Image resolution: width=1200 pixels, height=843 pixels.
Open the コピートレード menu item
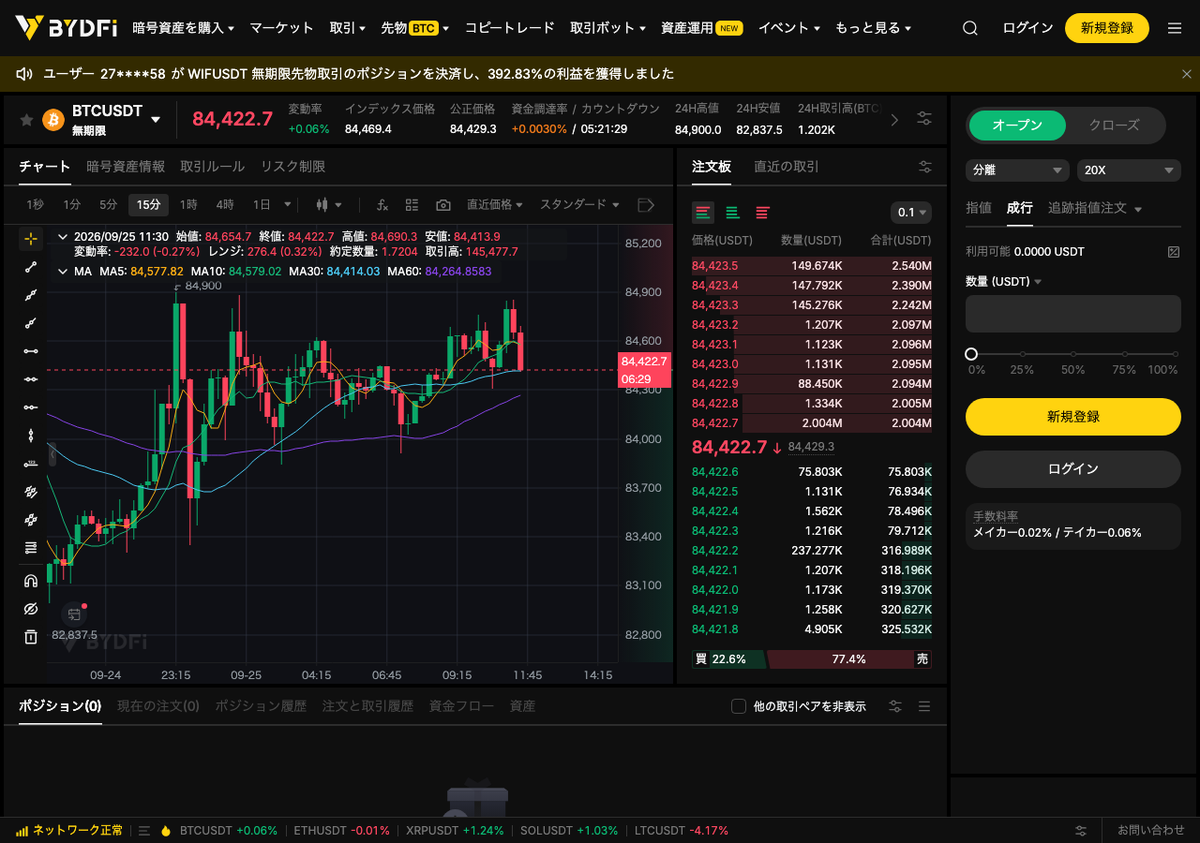(x=509, y=28)
